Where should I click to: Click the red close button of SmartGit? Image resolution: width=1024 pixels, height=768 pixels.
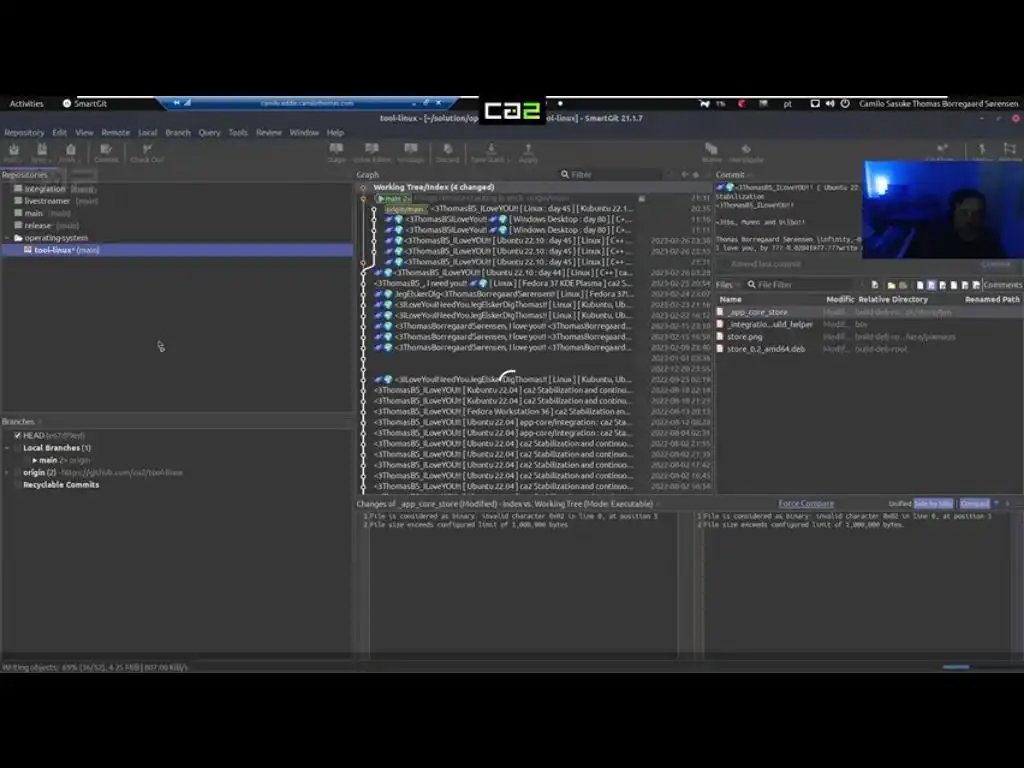click(x=1016, y=118)
